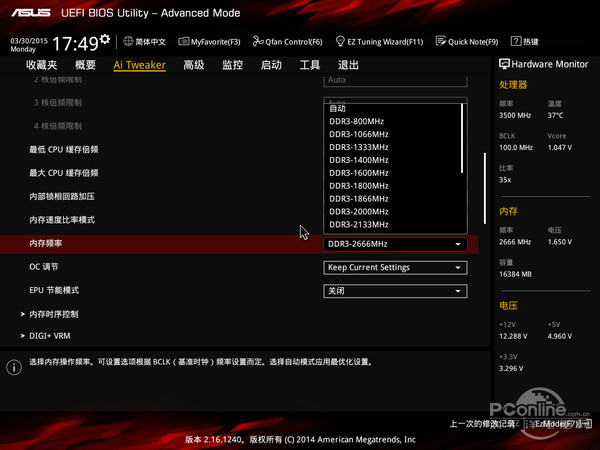The image size is (600, 450).
Task: Switch to 概要 tab
Action: 85,65
